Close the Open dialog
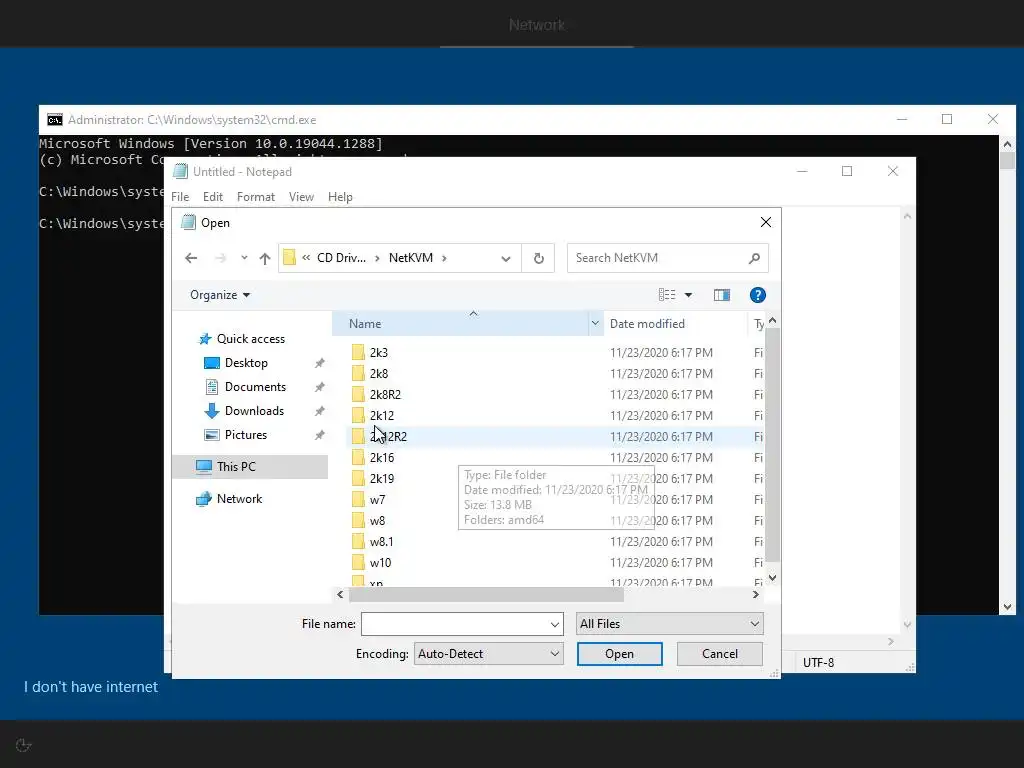Image resolution: width=1024 pixels, height=768 pixels. [x=766, y=223]
